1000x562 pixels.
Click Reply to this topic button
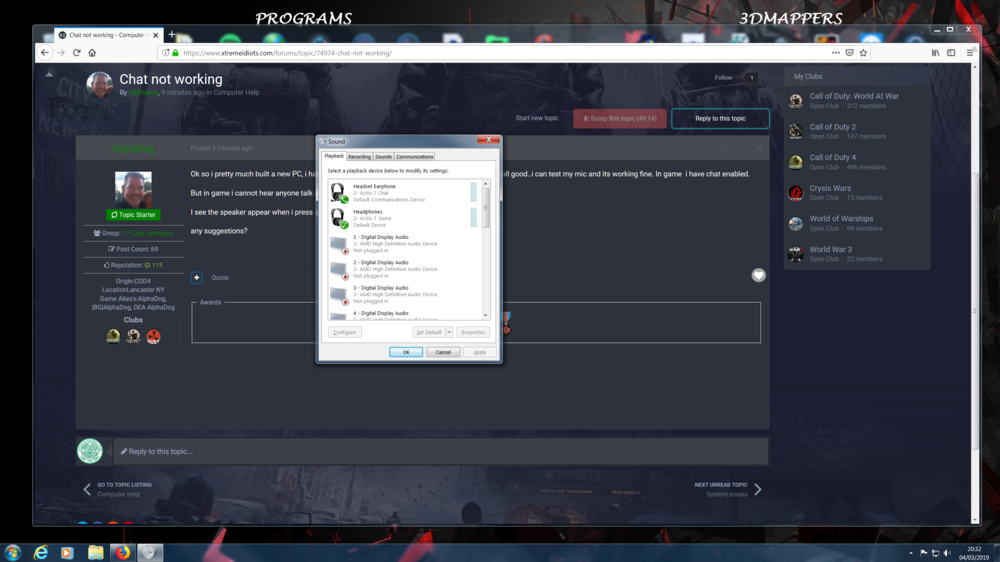click(720, 118)
